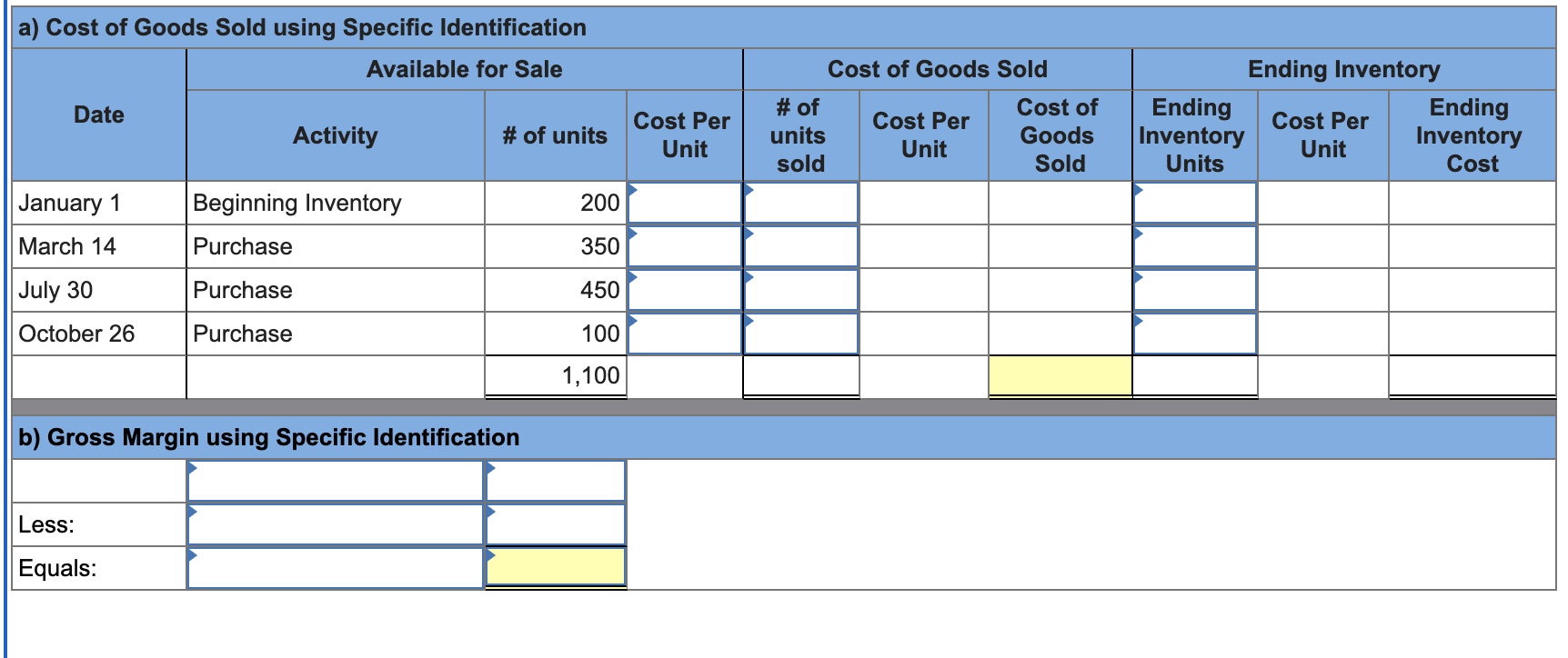Image resolution: width=1568 pixels, height=658 pixels.
Task: Click the section a) Specific Identification title
Action: (303, 27)
